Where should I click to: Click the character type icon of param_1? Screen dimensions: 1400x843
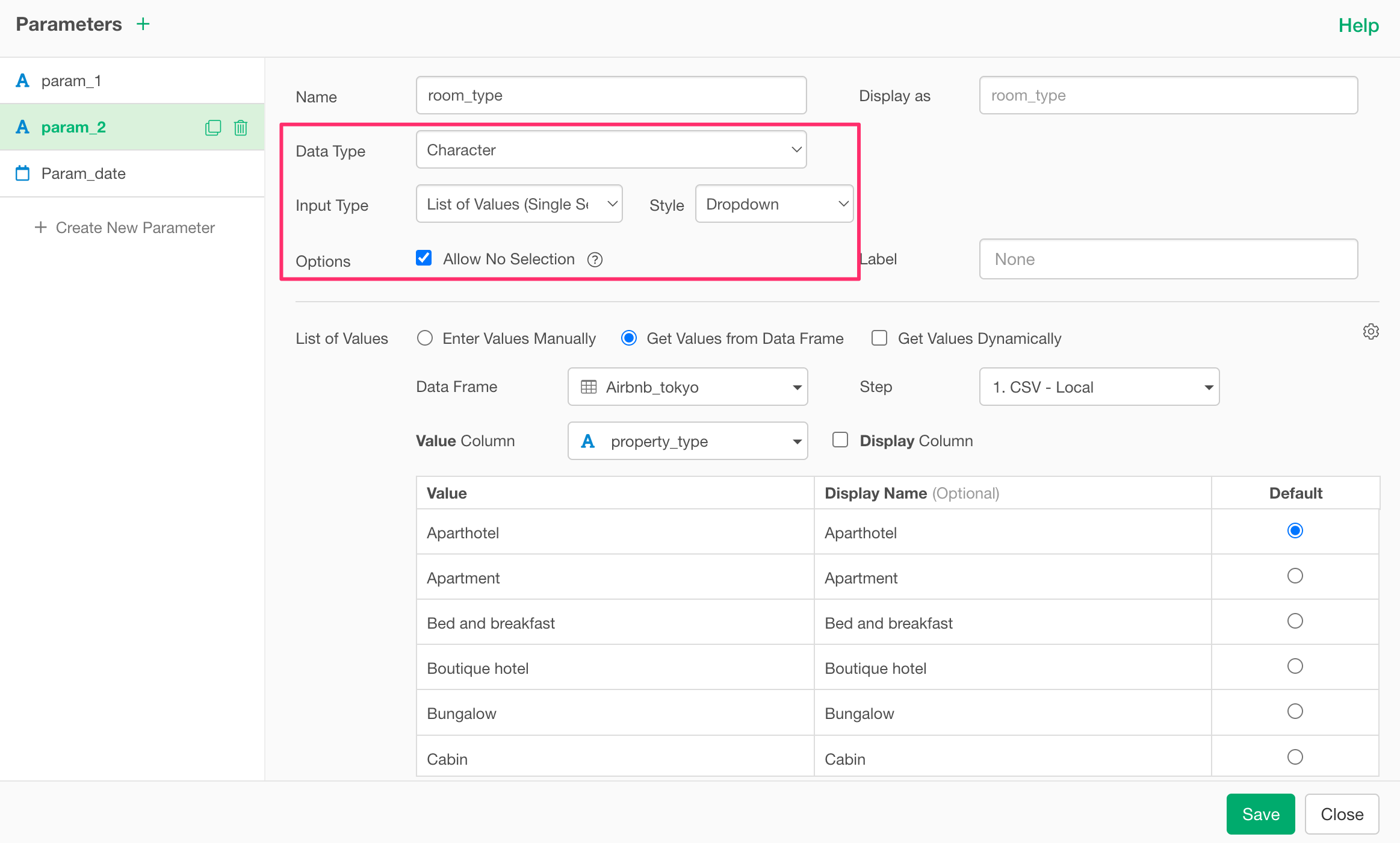click(x=22, y=81)
